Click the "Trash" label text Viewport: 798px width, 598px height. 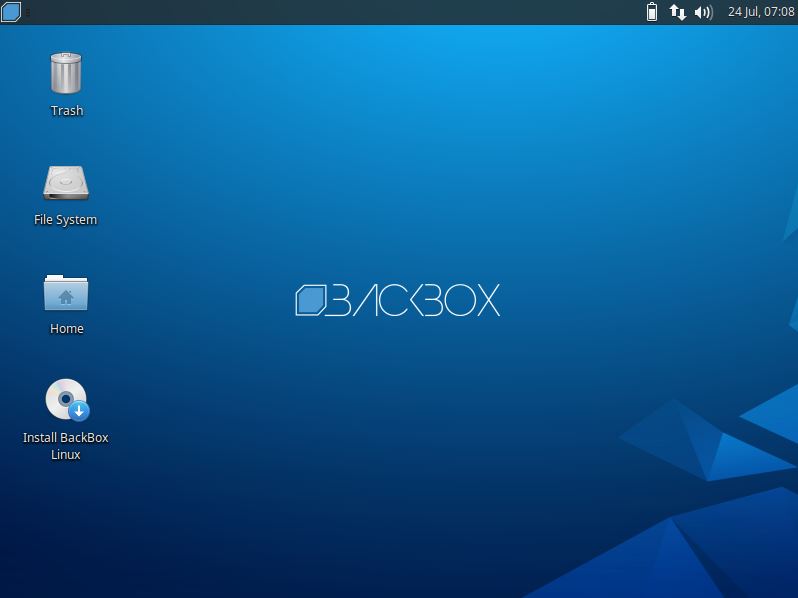tap(67, 111)
